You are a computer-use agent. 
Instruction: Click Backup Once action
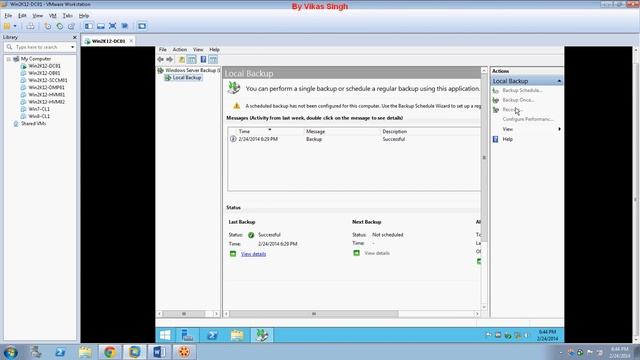[518, 100]
